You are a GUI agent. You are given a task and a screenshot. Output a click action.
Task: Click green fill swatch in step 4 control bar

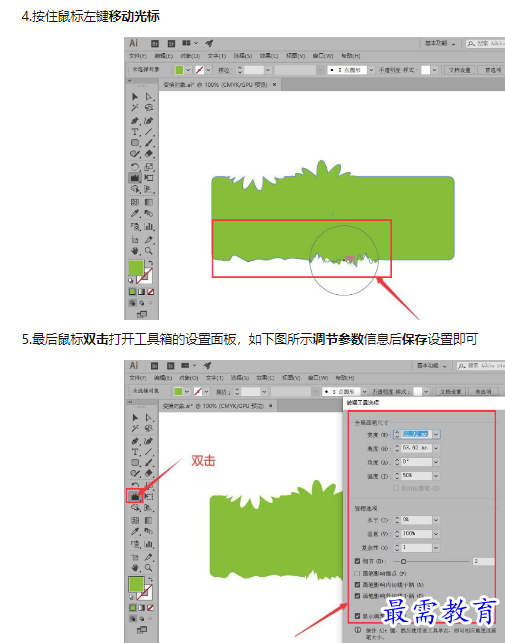[179, 70]
